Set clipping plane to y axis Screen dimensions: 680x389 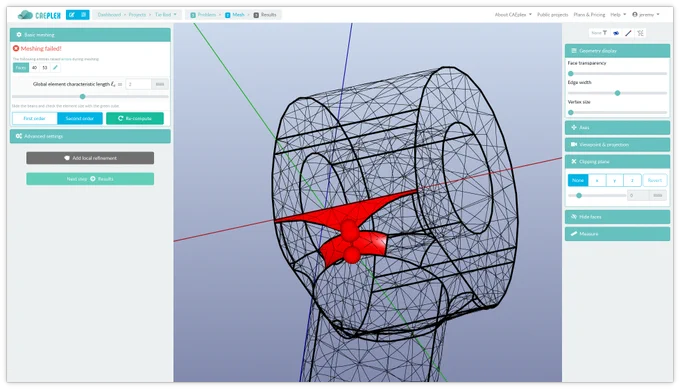[615, 180]
